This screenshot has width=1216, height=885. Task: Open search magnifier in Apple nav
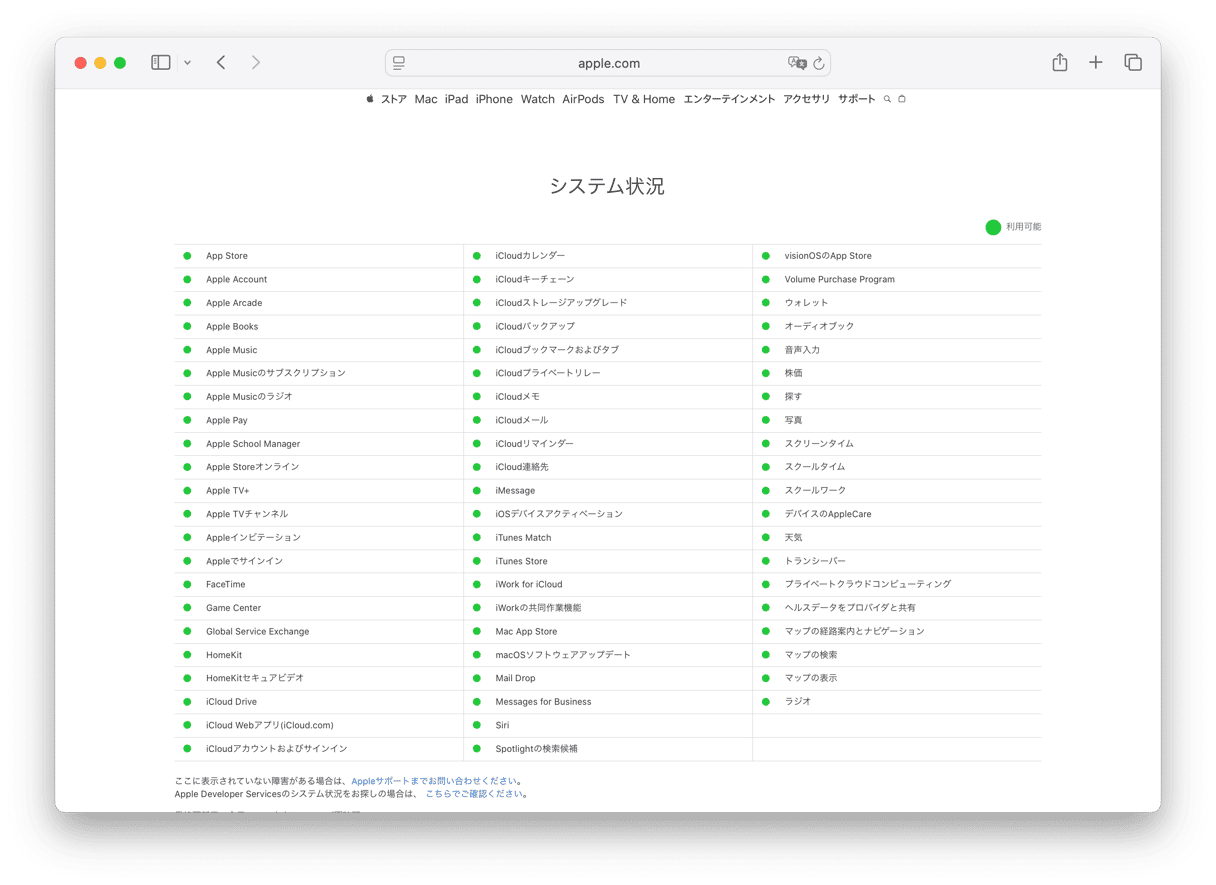pyautogui.click(x=887, y=99)
